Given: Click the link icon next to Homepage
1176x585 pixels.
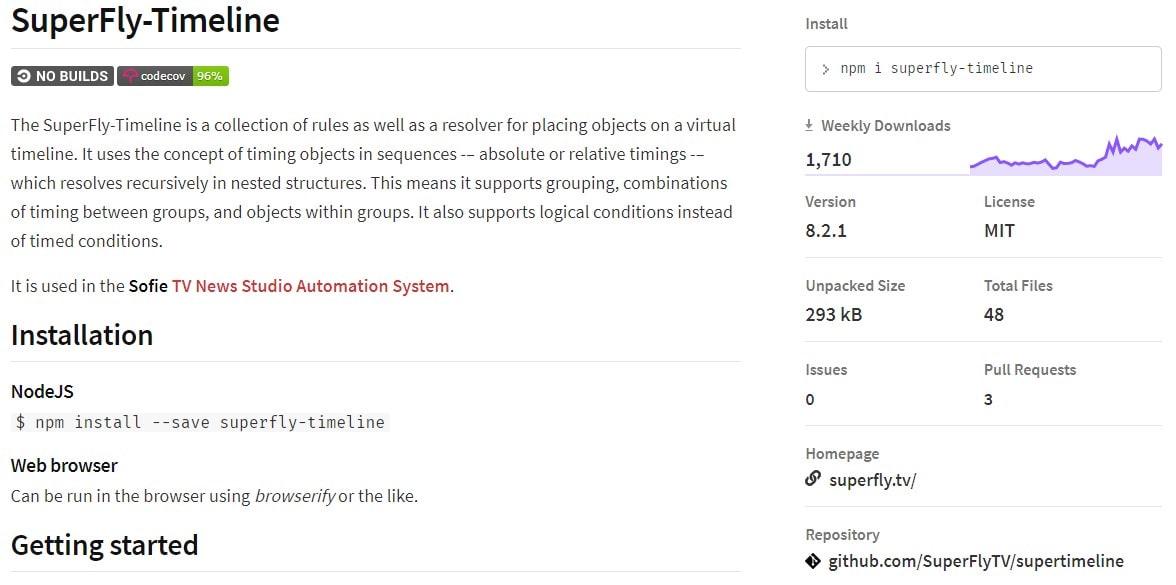Looking at the screenshot, I should 812,479.
